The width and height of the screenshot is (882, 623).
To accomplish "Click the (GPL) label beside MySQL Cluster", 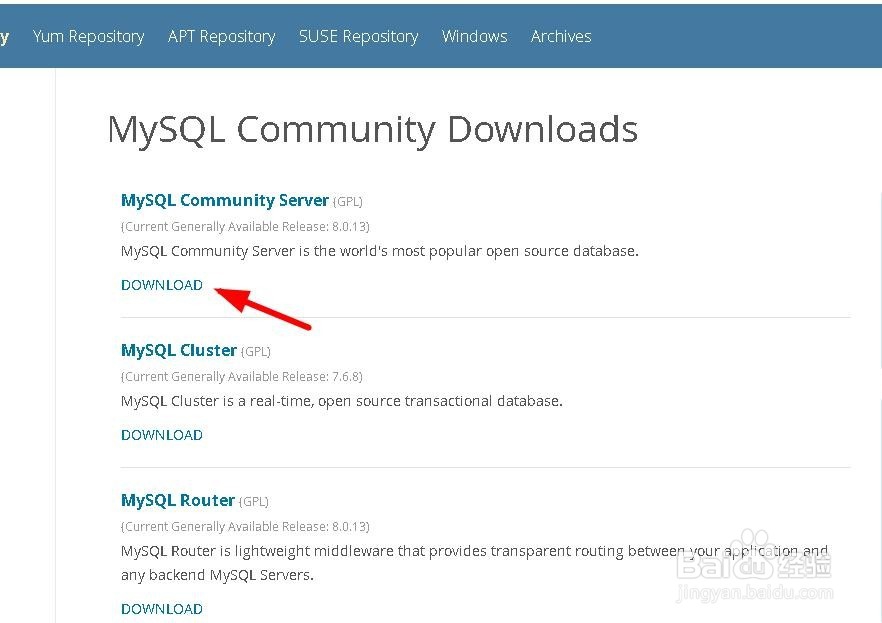I will [x=256, y=352].
